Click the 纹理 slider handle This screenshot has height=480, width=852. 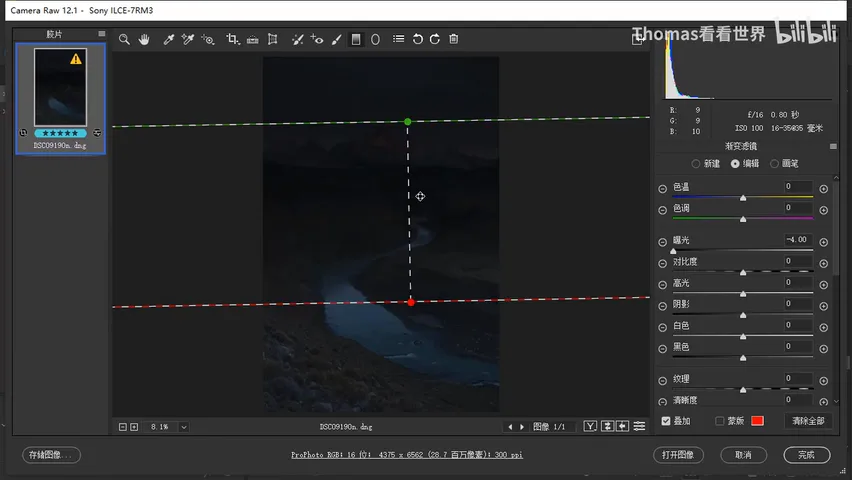point(743,390)
